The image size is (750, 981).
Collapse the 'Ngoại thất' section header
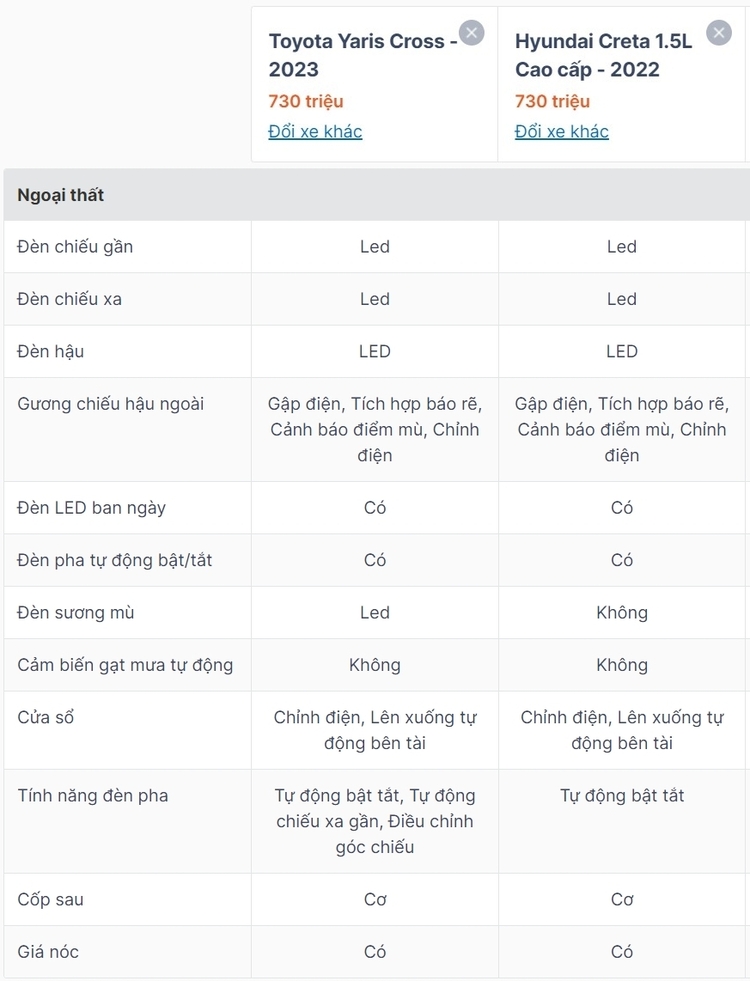(377, 195)
